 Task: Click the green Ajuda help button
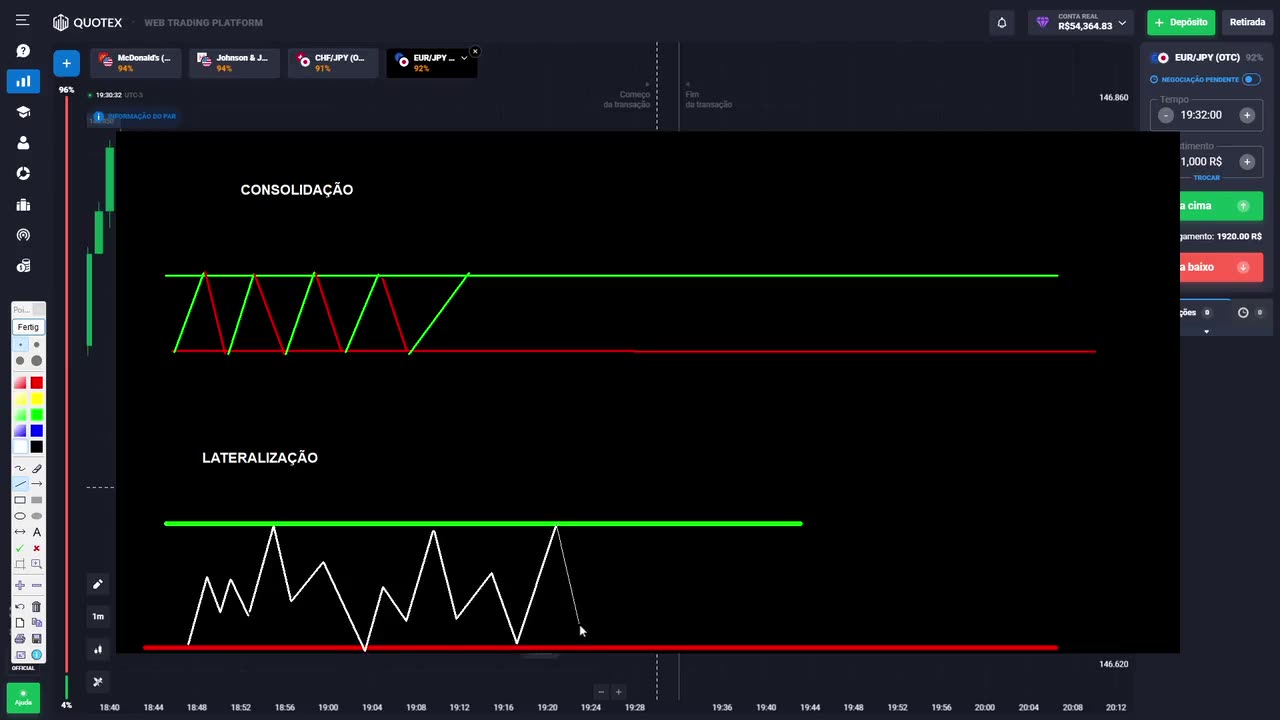[x=23, y=697]
